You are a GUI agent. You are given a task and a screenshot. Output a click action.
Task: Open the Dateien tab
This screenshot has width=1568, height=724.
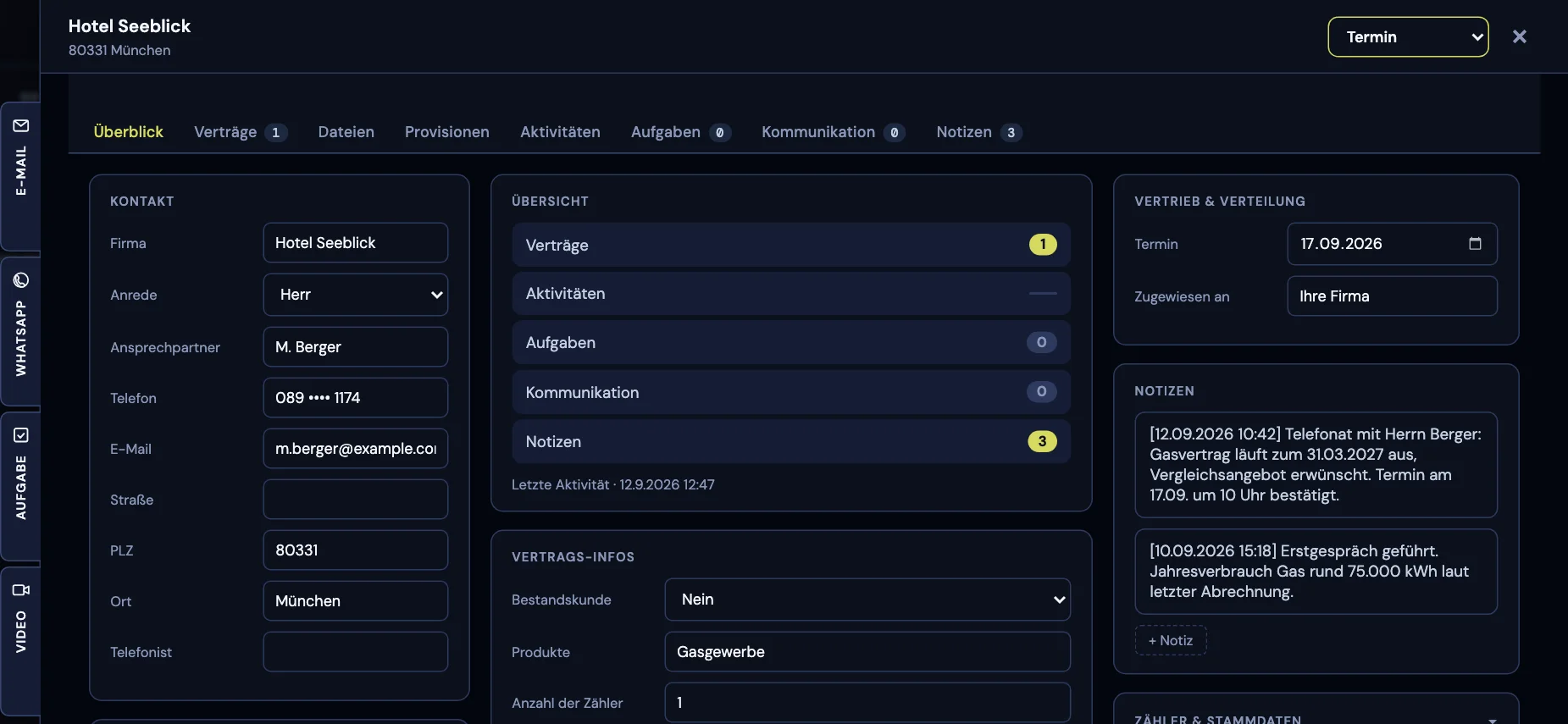pos(346,132)
